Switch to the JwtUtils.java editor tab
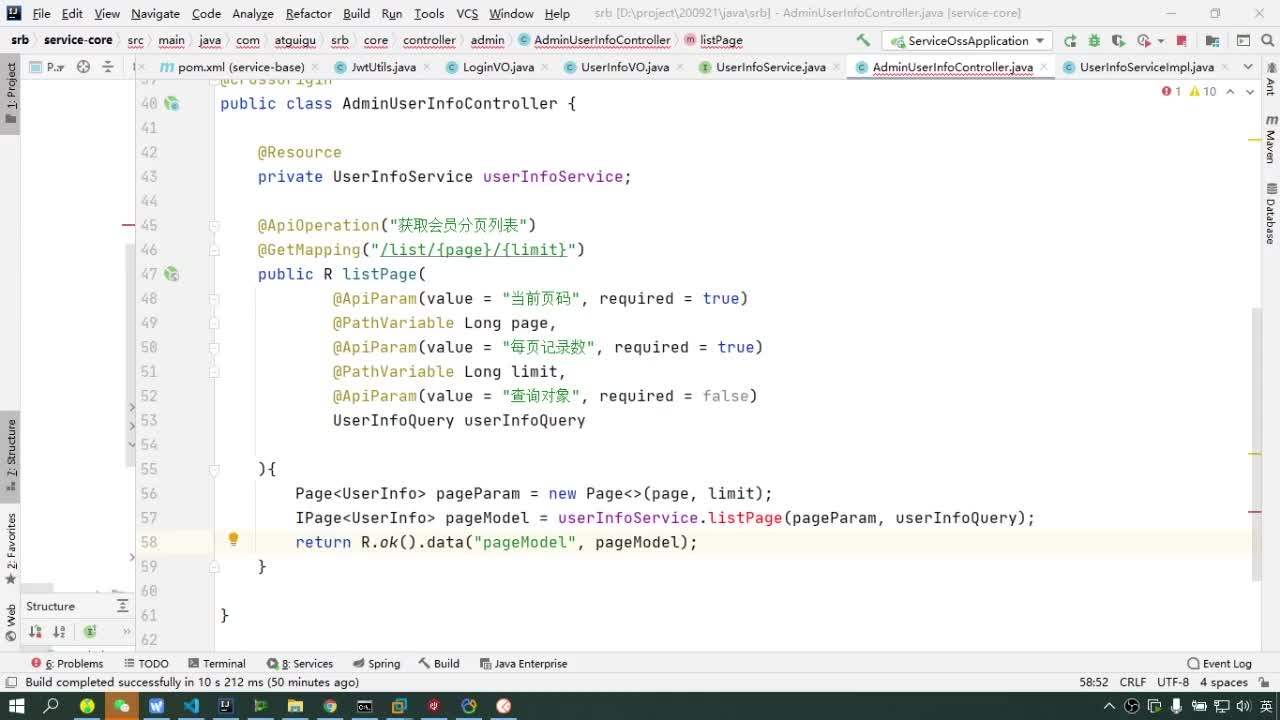Image resolution: width=1280 pixels, height=720 pixels. pos(383,67)
